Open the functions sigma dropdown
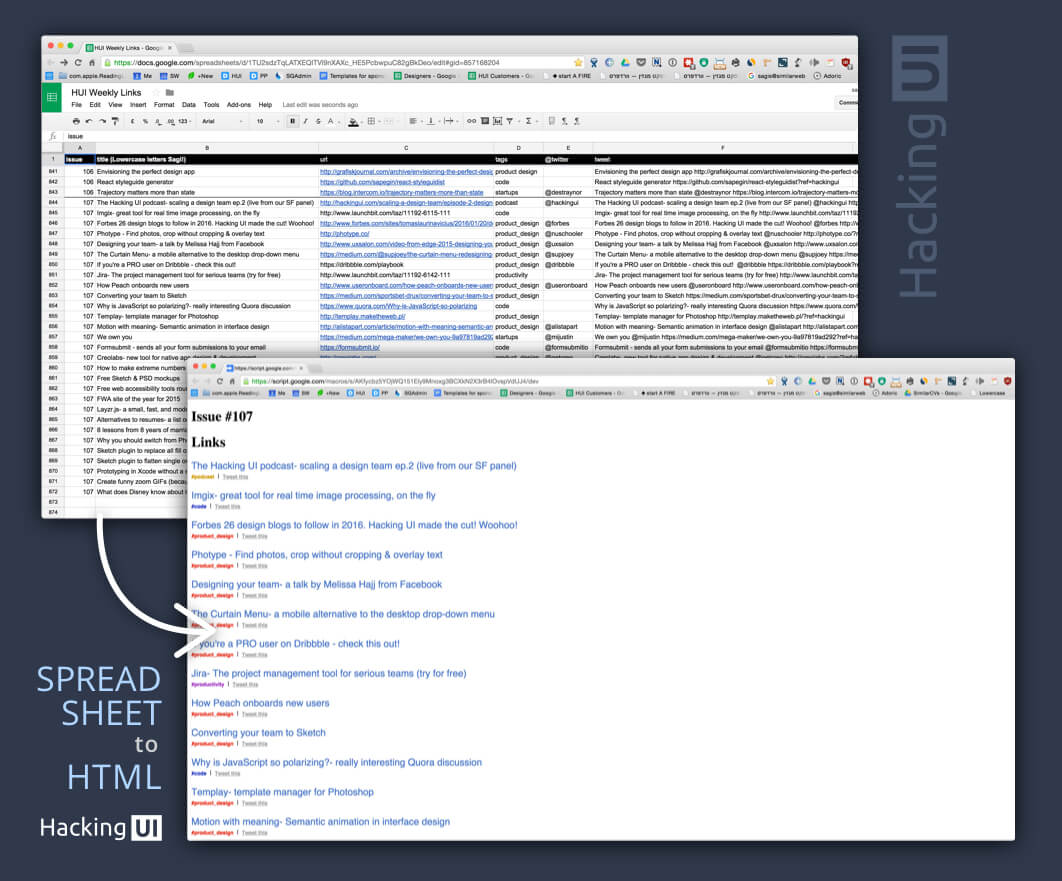The height and width of the screenshot is (881, 1062). pyautogui.click(x=530, y=121)
